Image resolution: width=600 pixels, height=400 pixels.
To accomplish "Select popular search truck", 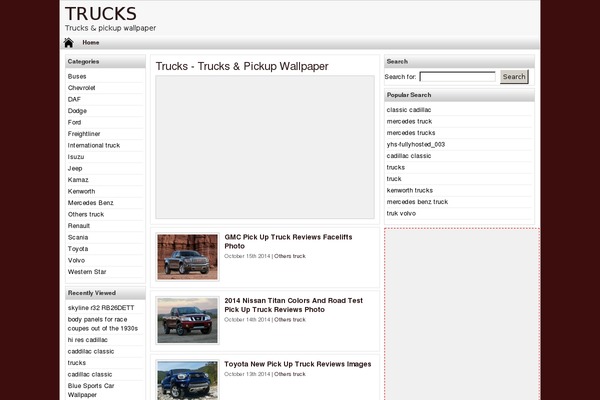I will point(394,179).
